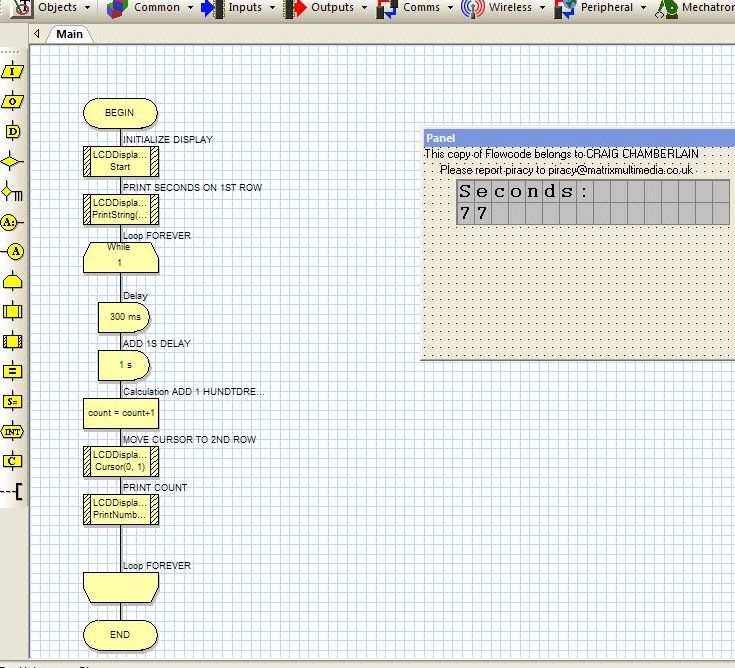This screenshot has height=668, width=735.
Task: Click the Peripheral components icon
Action: point(564,8)
